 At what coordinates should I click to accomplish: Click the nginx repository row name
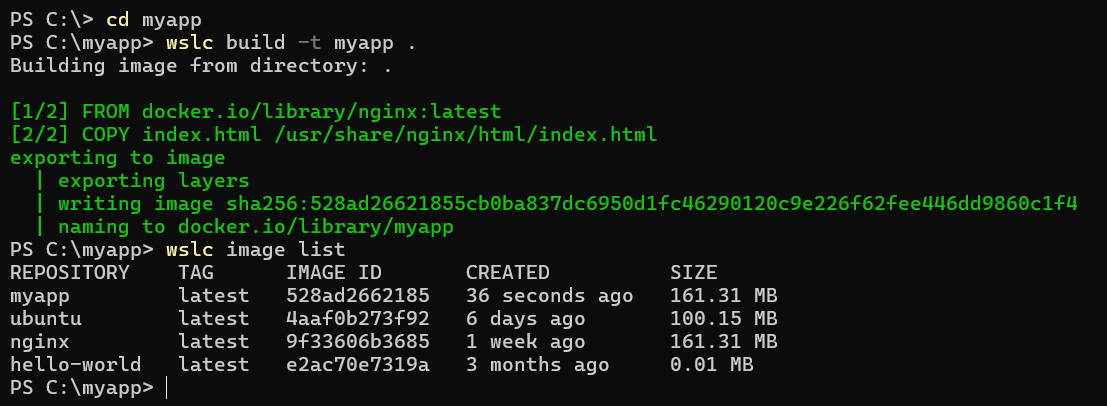40,342
